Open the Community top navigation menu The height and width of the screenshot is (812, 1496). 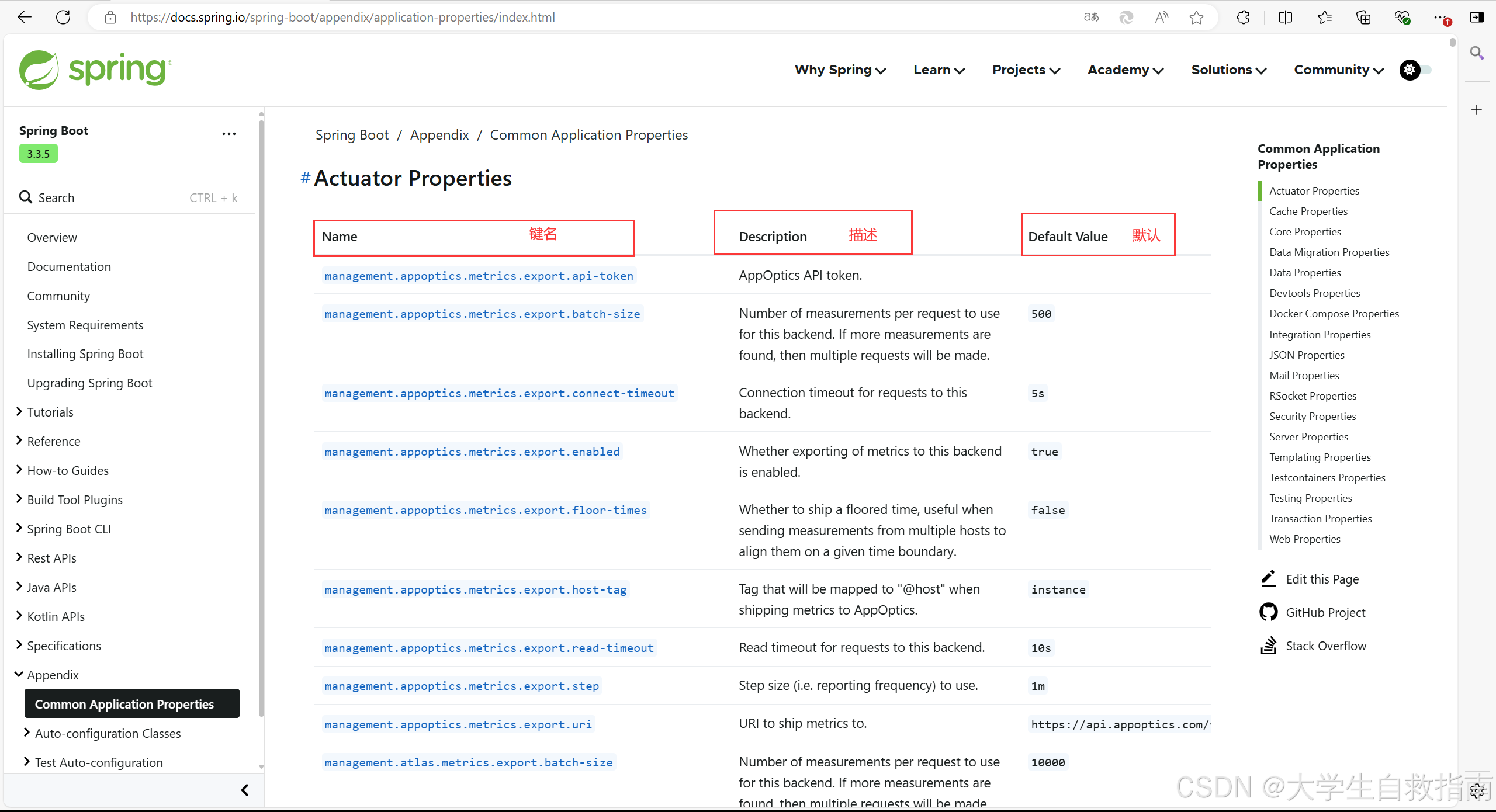pos(1338,70)
